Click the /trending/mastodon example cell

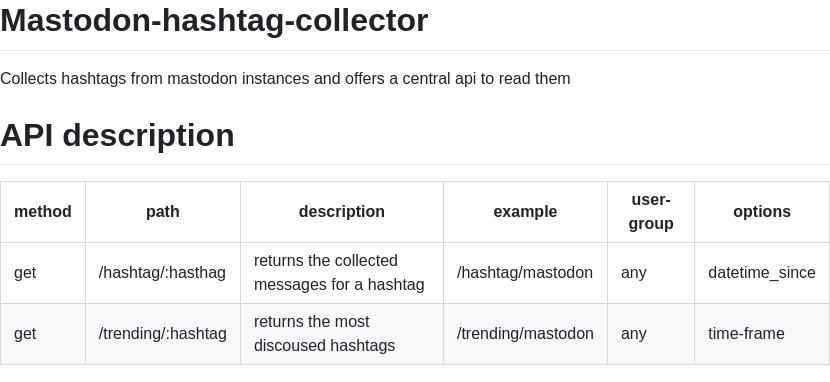click(525, 334)
